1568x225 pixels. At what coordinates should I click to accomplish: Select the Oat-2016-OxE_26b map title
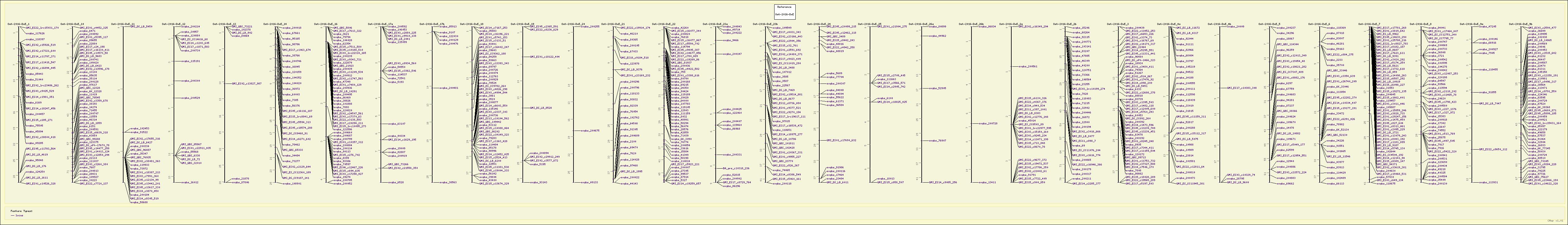coord(971,24)
